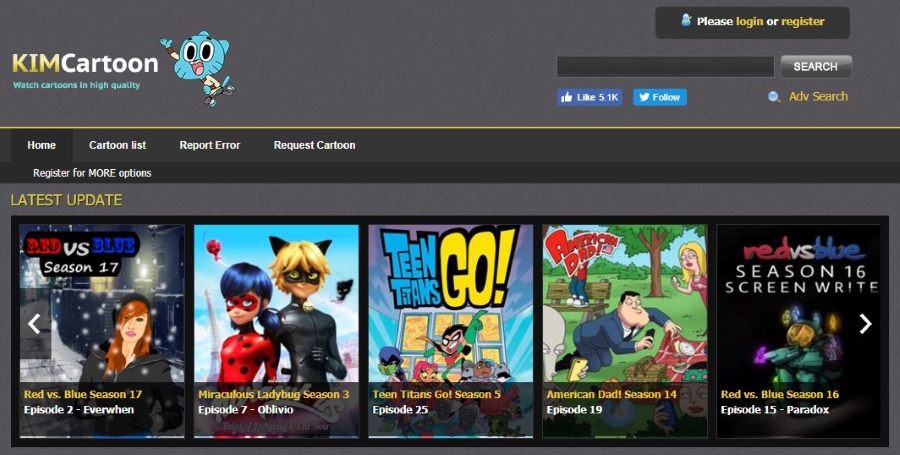
Task: Click the LATEST UPDATE heading
Action: tap(67, 200)
